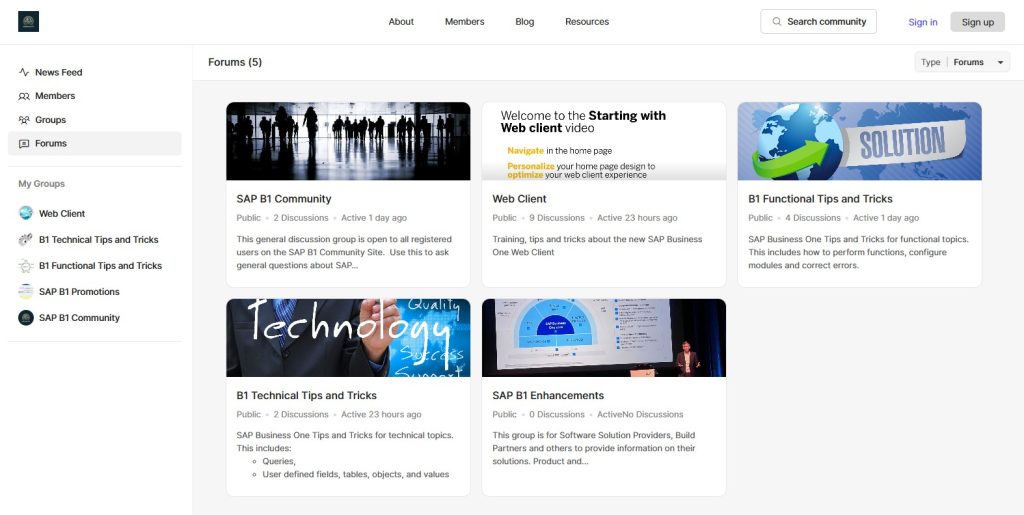The image size is (1024, 515).
Task: Open B1 Technical Tips and Tricks card title
Action: pos(306,396)
